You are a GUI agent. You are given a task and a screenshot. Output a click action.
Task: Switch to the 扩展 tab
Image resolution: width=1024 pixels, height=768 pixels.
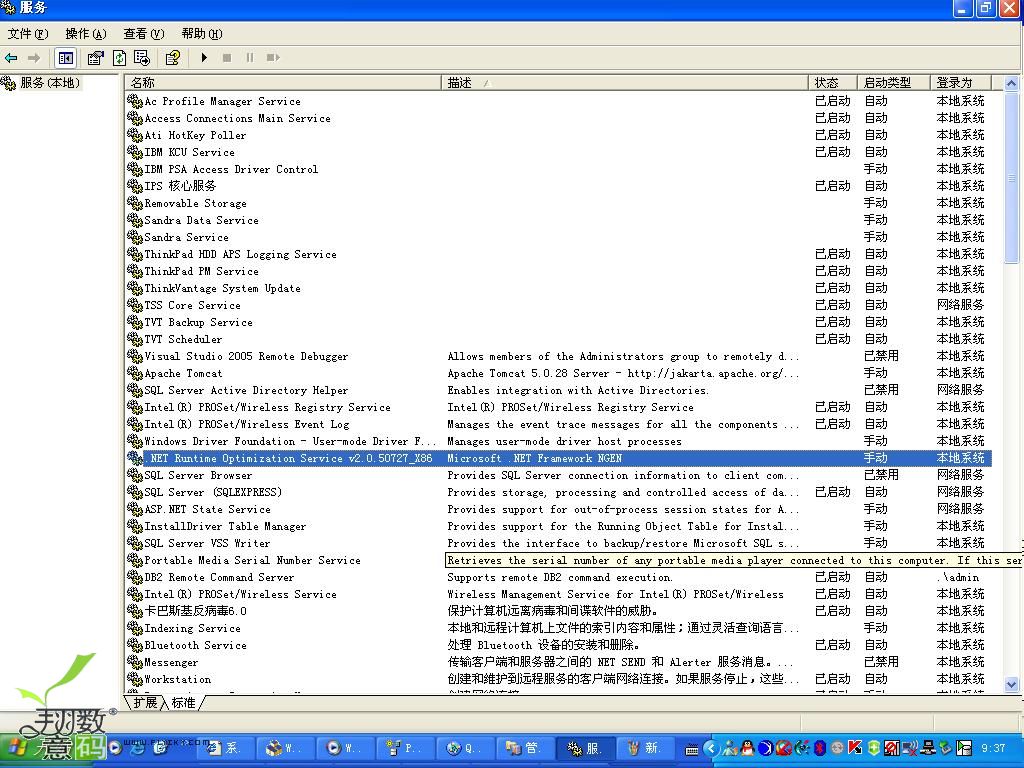(145, 703)
